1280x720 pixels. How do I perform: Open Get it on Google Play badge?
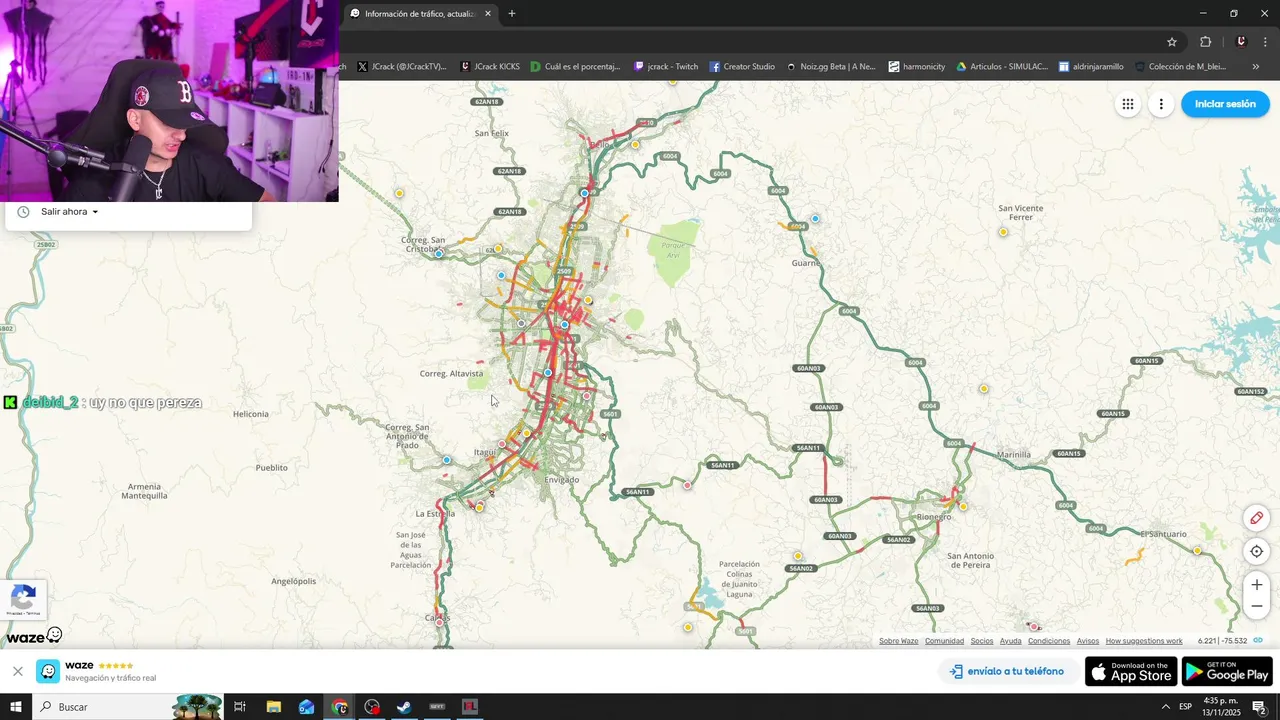1227,671
